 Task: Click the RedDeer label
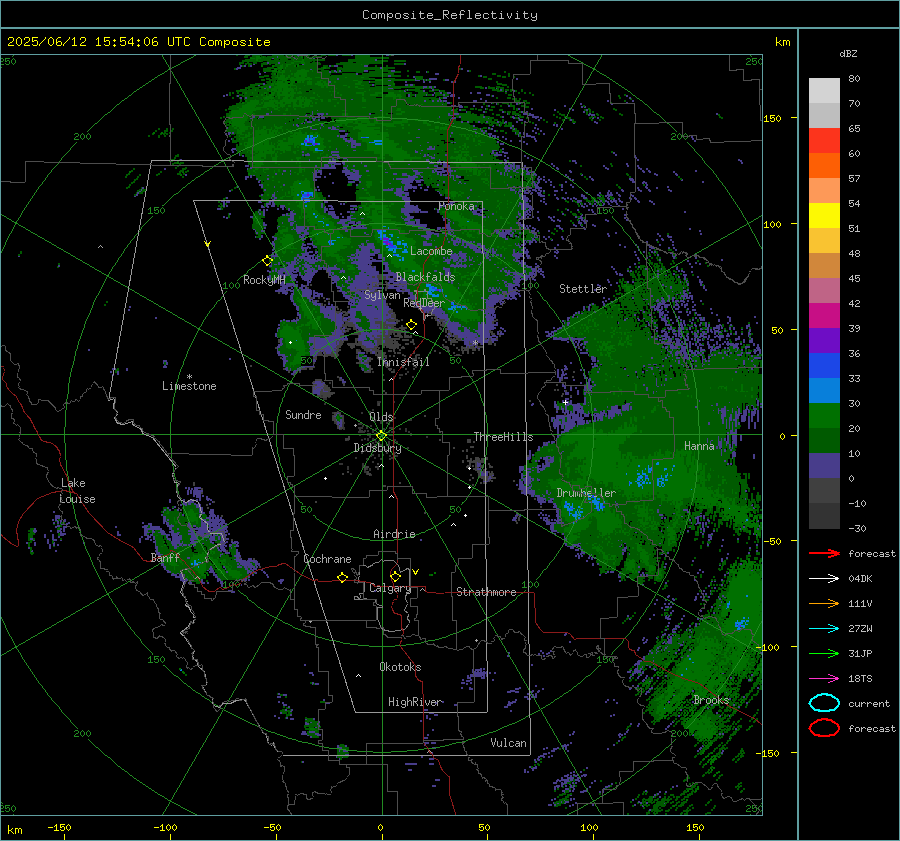coord(424,303)
